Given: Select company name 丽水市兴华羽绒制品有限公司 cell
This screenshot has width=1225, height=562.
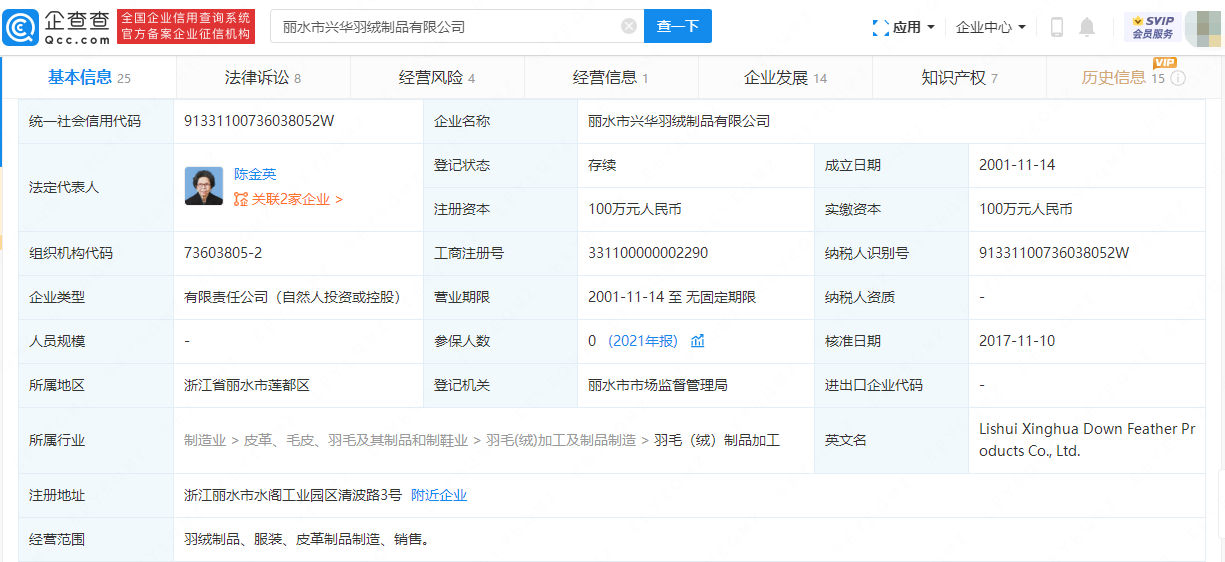Looking at the screenshot, I should (679, 121).
